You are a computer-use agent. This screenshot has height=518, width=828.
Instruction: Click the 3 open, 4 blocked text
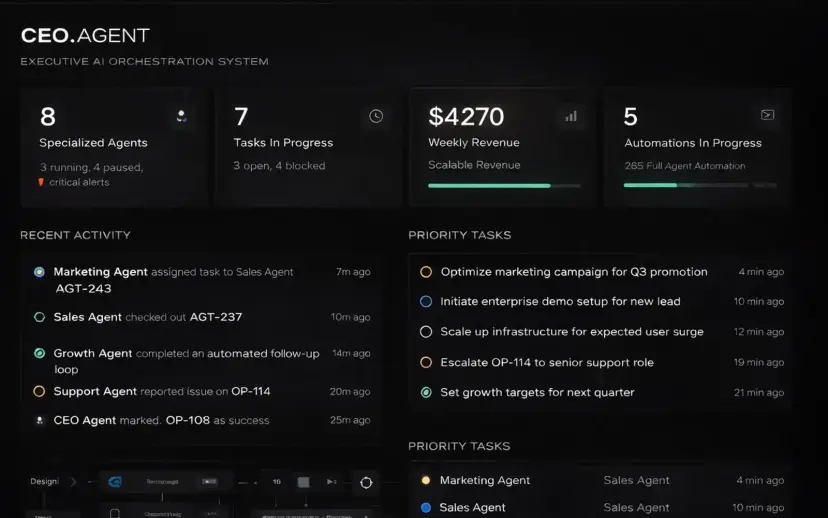(279, 166)
